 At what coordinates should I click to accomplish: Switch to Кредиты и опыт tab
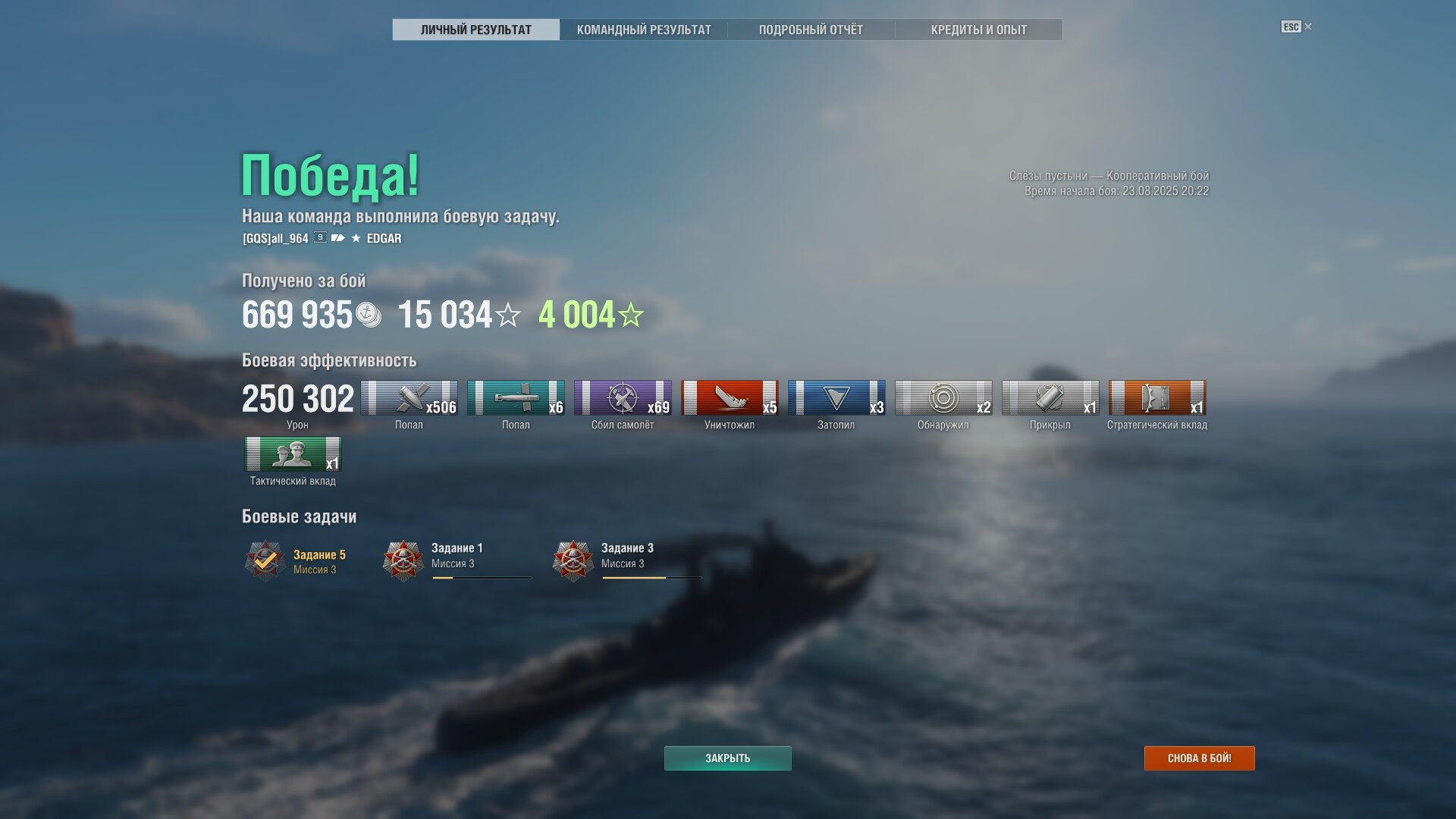pos(978,30)
